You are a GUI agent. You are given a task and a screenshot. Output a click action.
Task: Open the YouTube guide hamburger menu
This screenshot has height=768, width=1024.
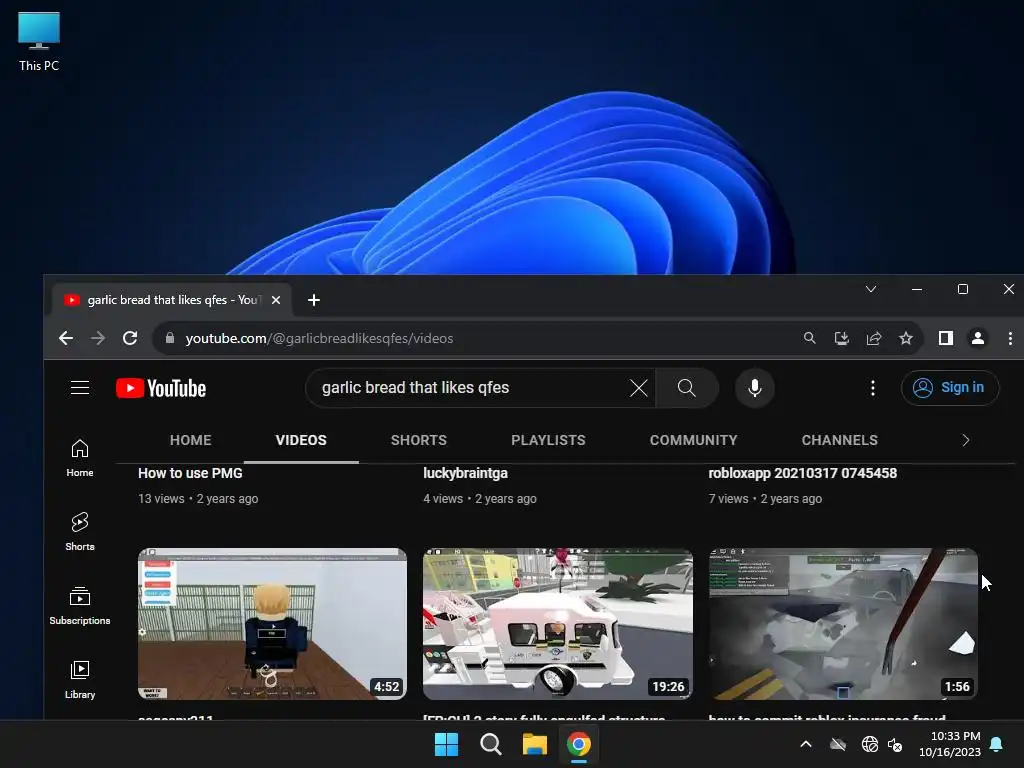click(80, 388)
